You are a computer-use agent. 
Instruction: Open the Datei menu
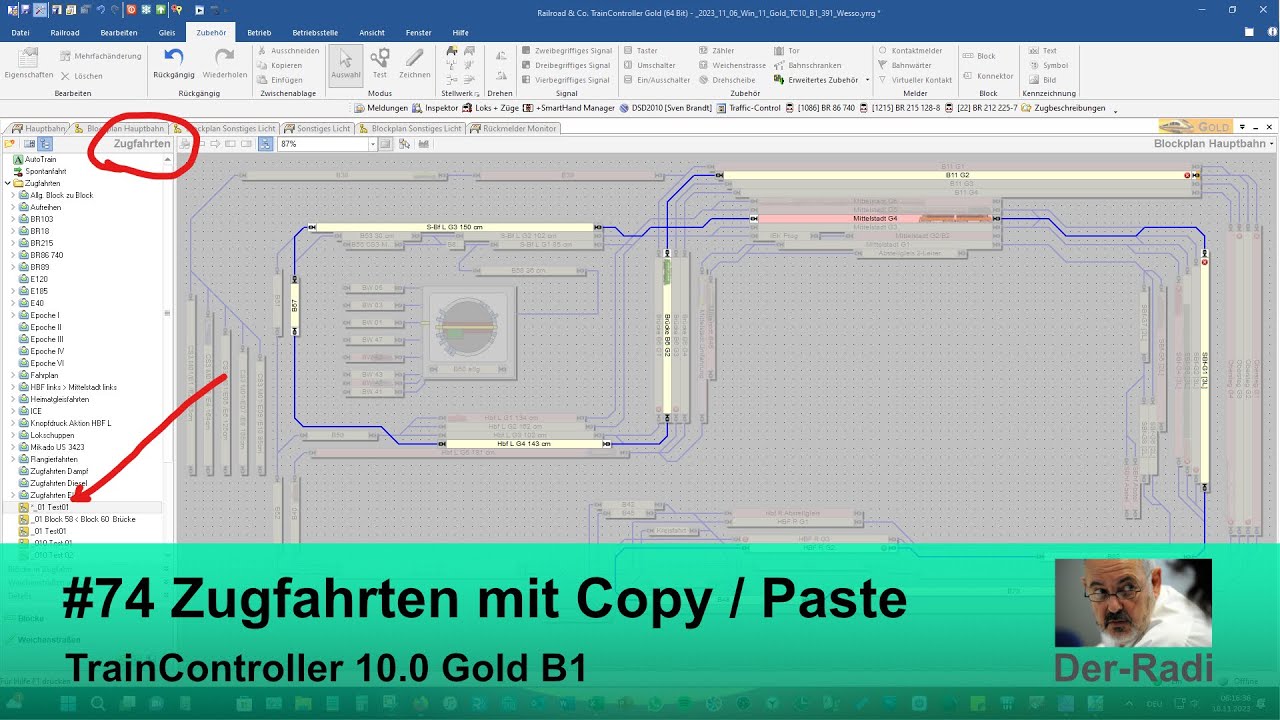coord(20,32)
